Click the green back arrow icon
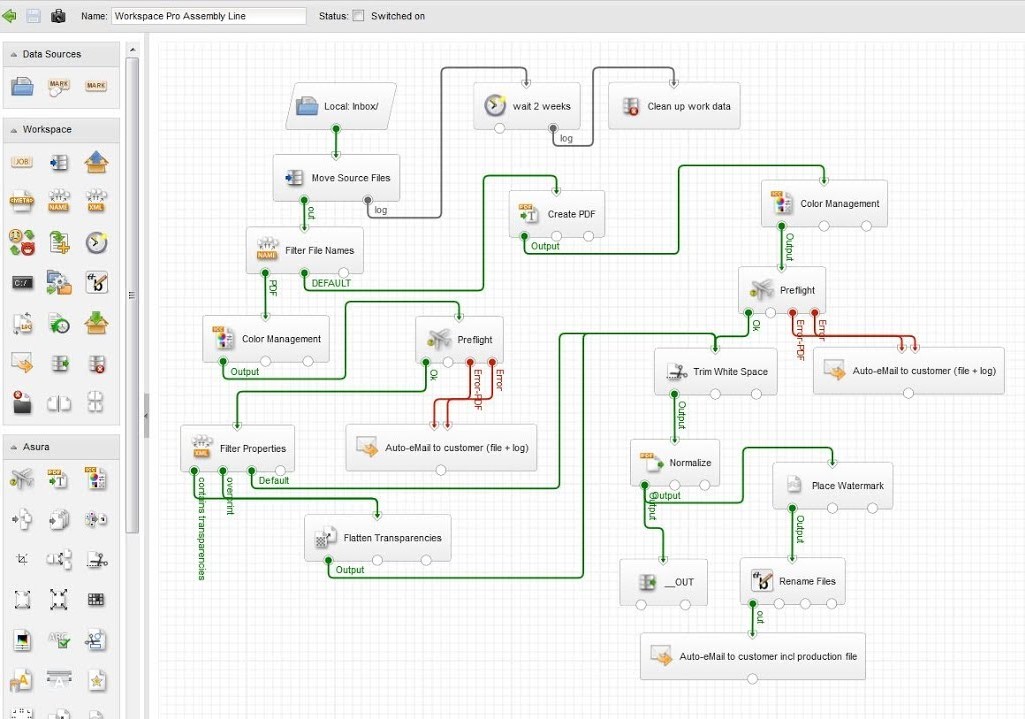The image size is (1025, 719). click(x=9, y=15)
